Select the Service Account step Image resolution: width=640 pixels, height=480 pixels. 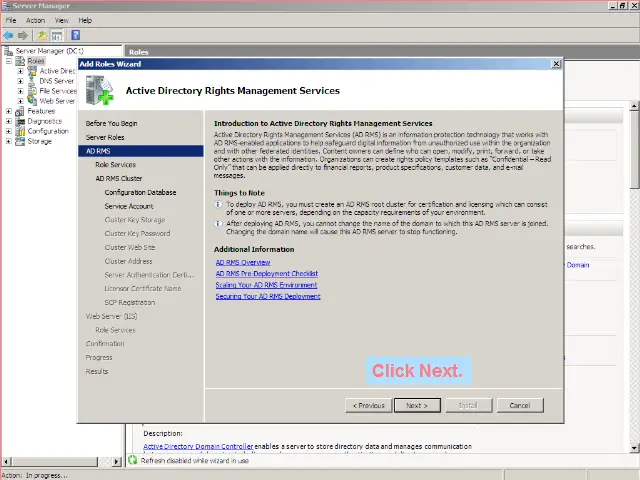coord(129,206)
